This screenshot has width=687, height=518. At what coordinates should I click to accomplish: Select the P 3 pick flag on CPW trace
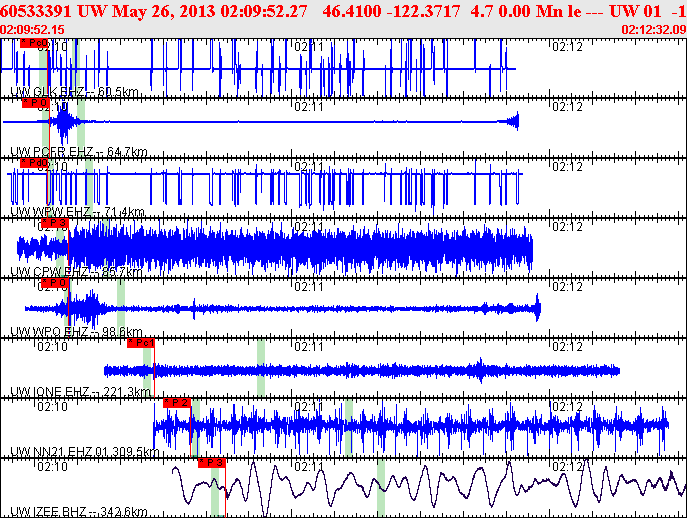[x=55, y=223]
